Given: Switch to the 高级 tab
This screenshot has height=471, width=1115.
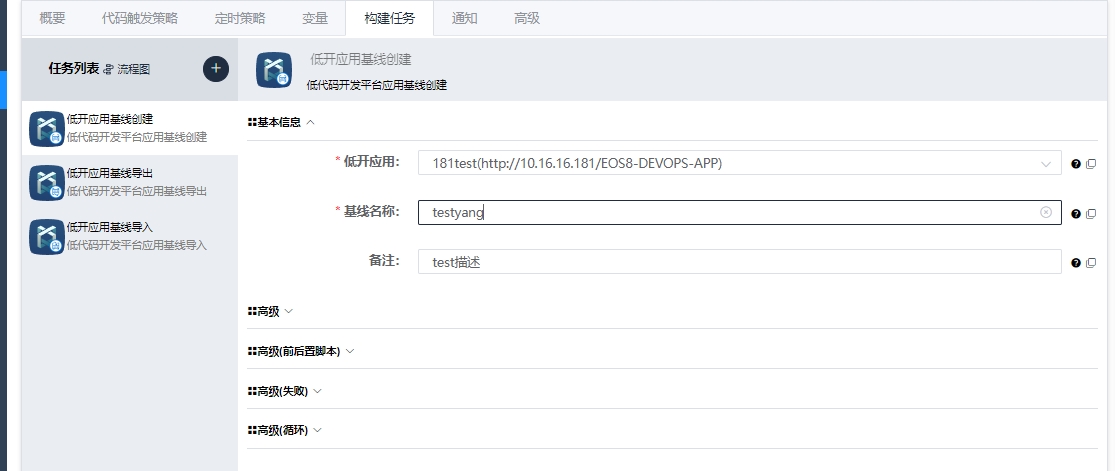Looking at the screenshot, I should tap(527, 18).
